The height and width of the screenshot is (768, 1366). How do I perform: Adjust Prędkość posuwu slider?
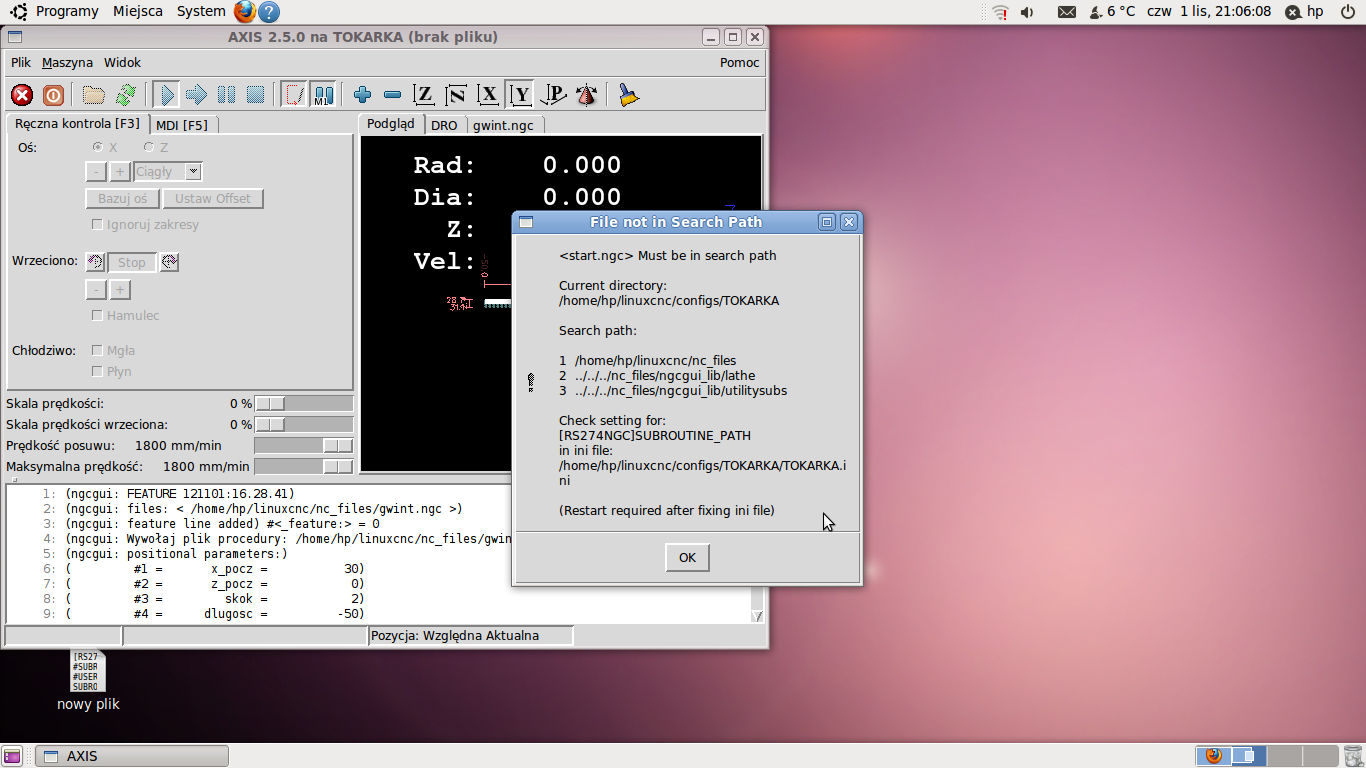click(304, 445)
